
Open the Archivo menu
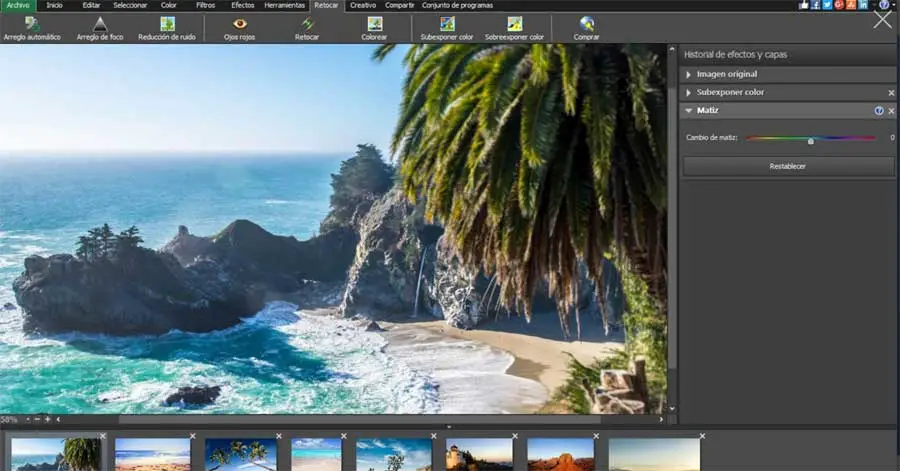(18, 5)
